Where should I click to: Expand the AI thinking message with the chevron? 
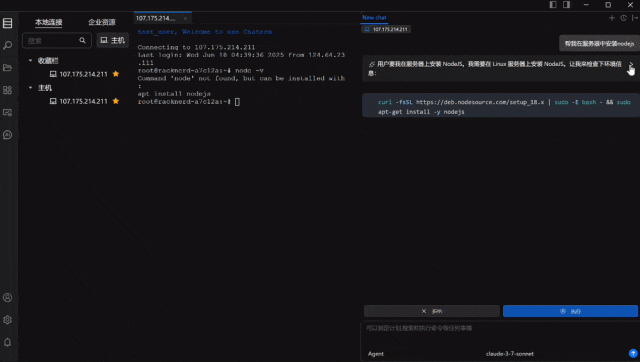click(631, 65)
